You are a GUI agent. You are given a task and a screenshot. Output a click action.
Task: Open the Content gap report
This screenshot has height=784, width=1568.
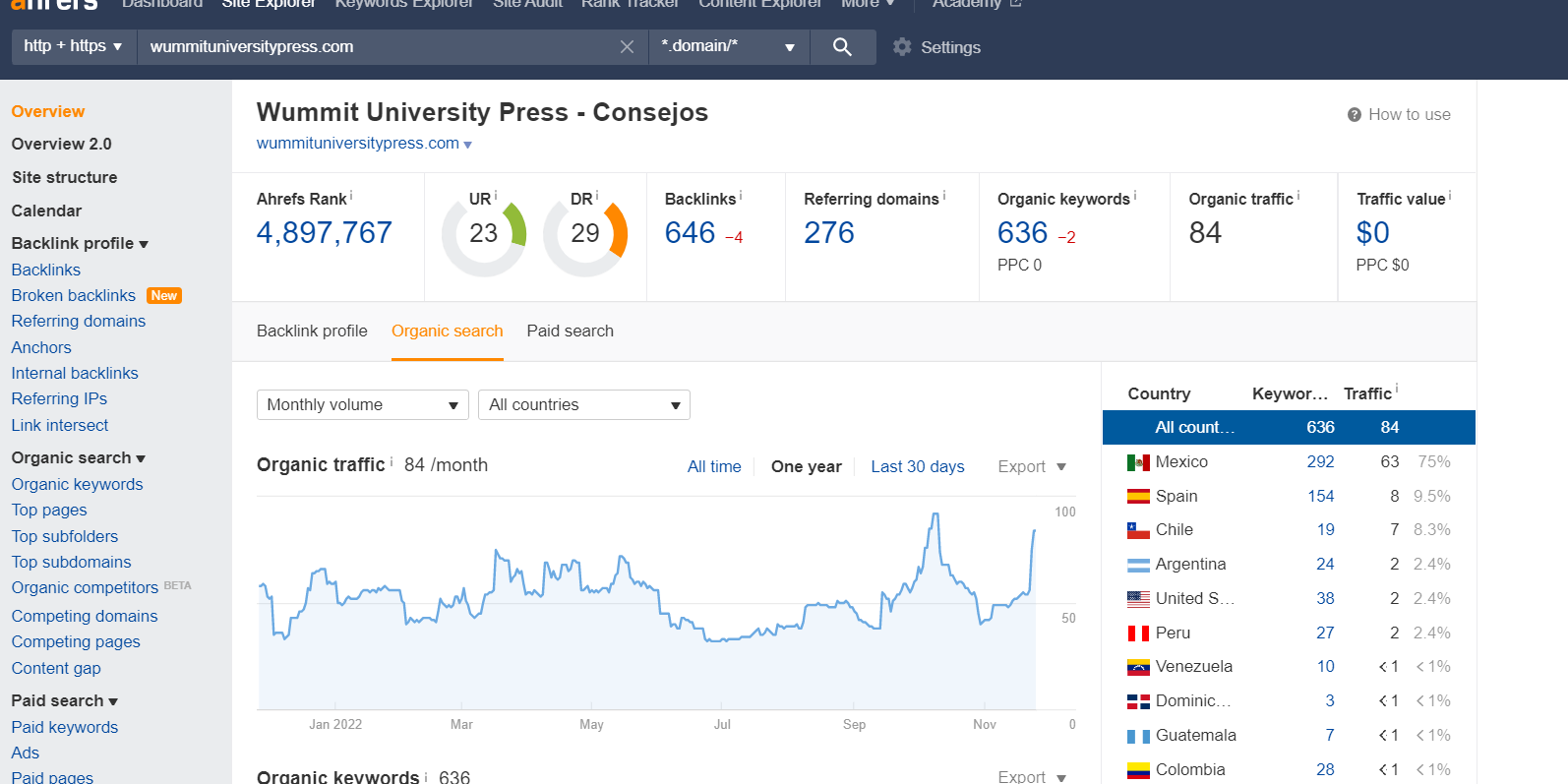point(56,668)
